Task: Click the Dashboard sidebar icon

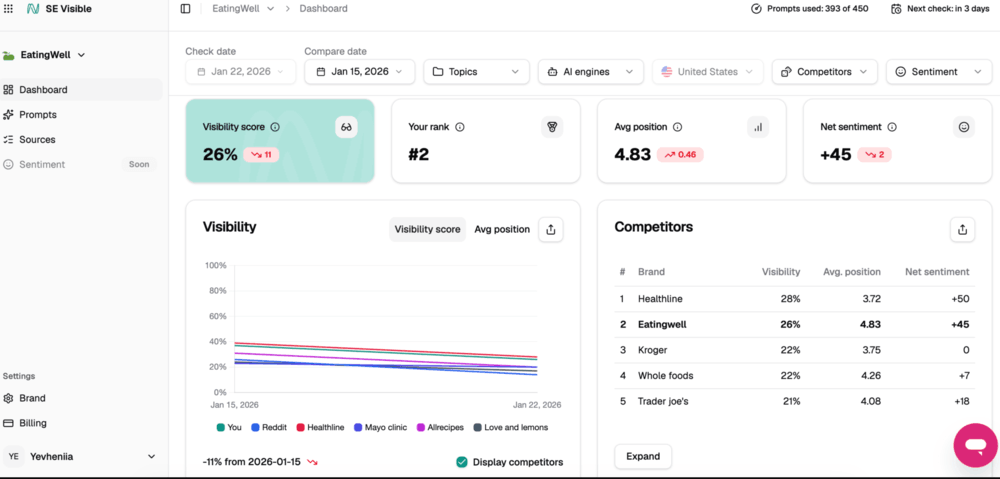Action: click(x=8, y=90)
